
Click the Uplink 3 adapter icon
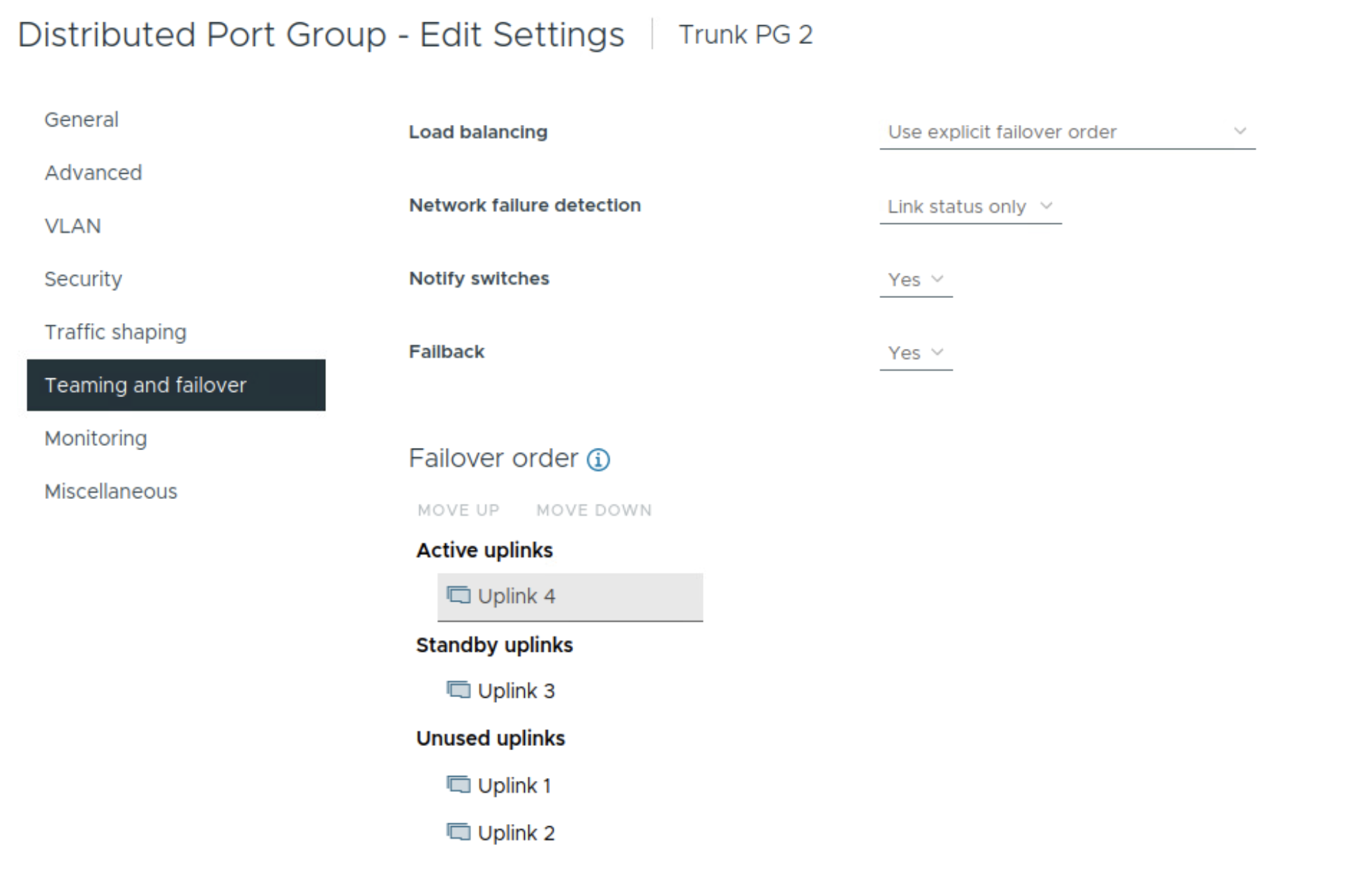[459, 690]
